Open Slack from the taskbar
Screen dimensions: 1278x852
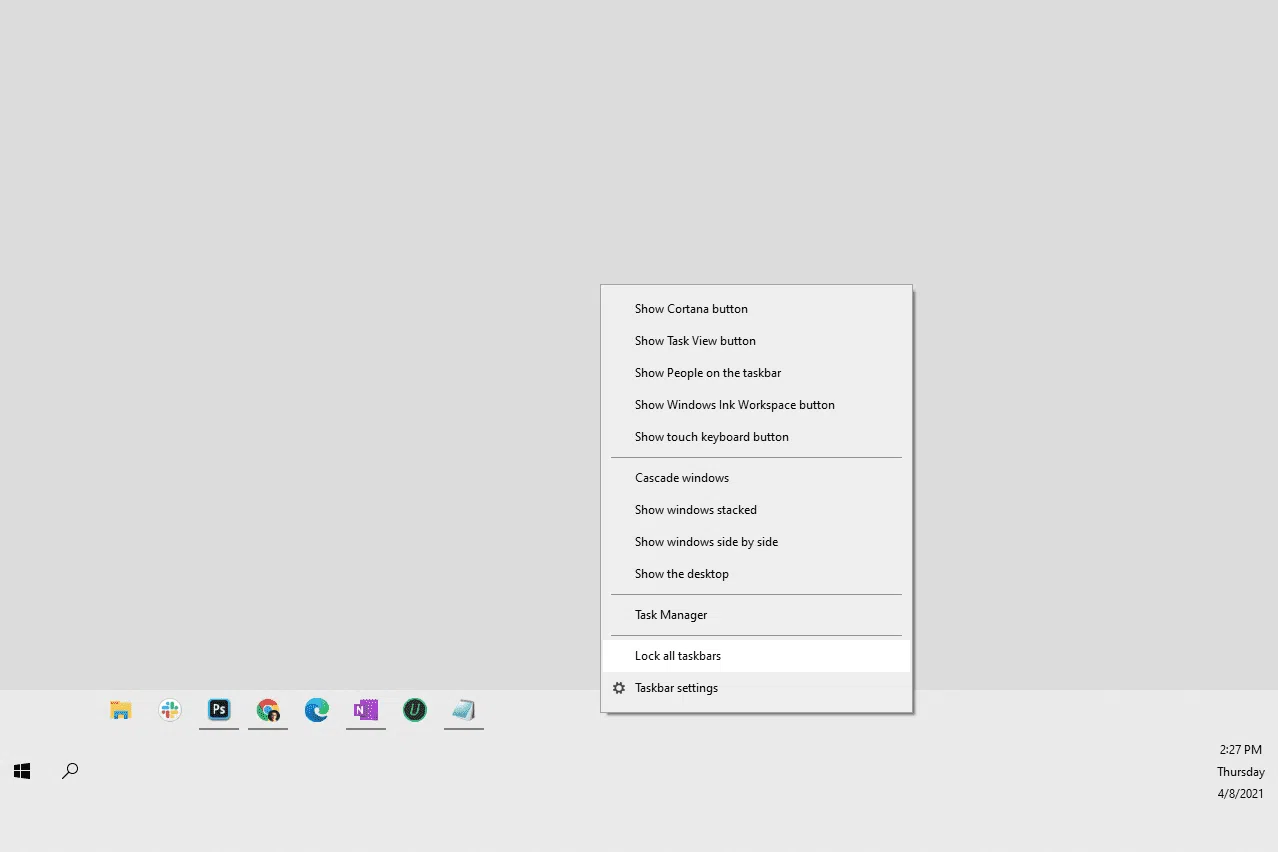tap(170, 711)
